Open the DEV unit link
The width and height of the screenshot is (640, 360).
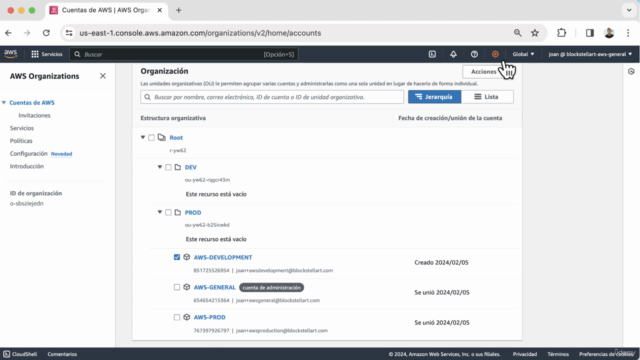pos(191,167)
